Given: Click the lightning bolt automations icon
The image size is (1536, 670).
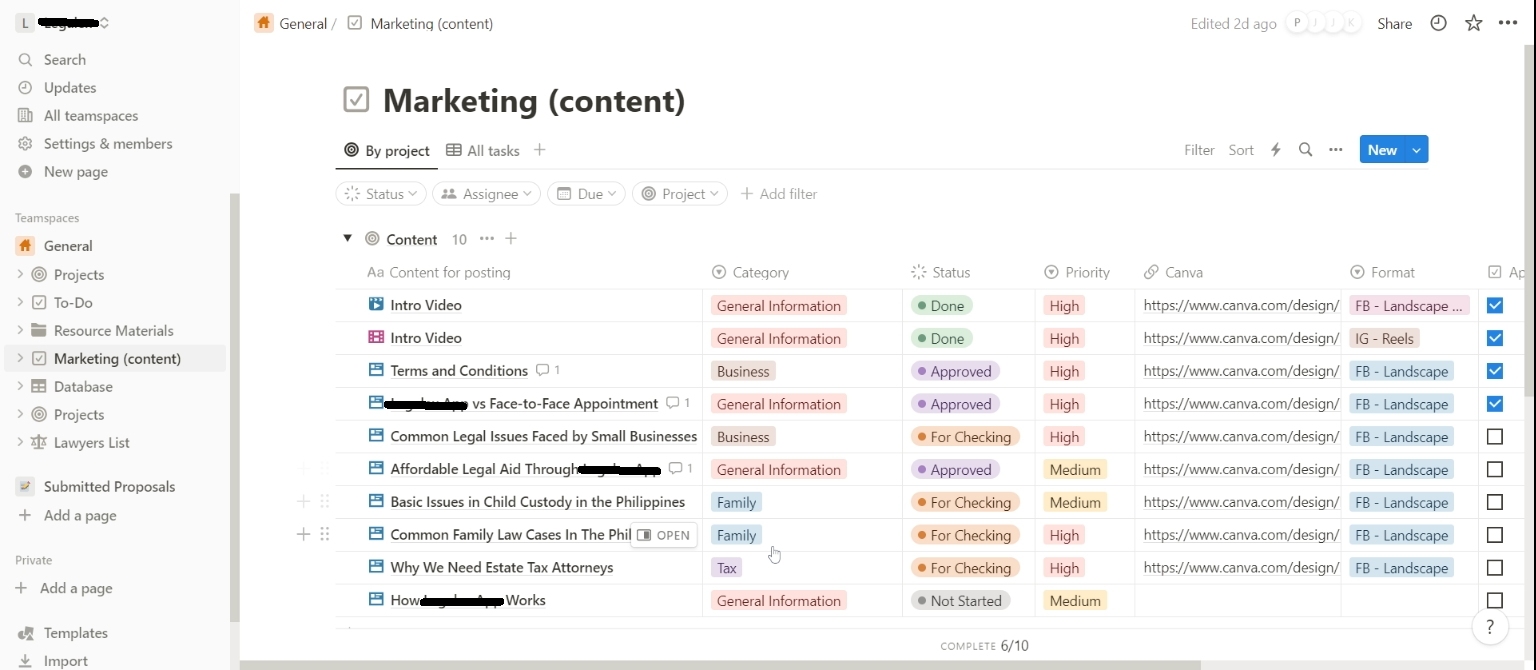Looking at the screenshot, I should pyautogui.click(x=1275, y=150).
